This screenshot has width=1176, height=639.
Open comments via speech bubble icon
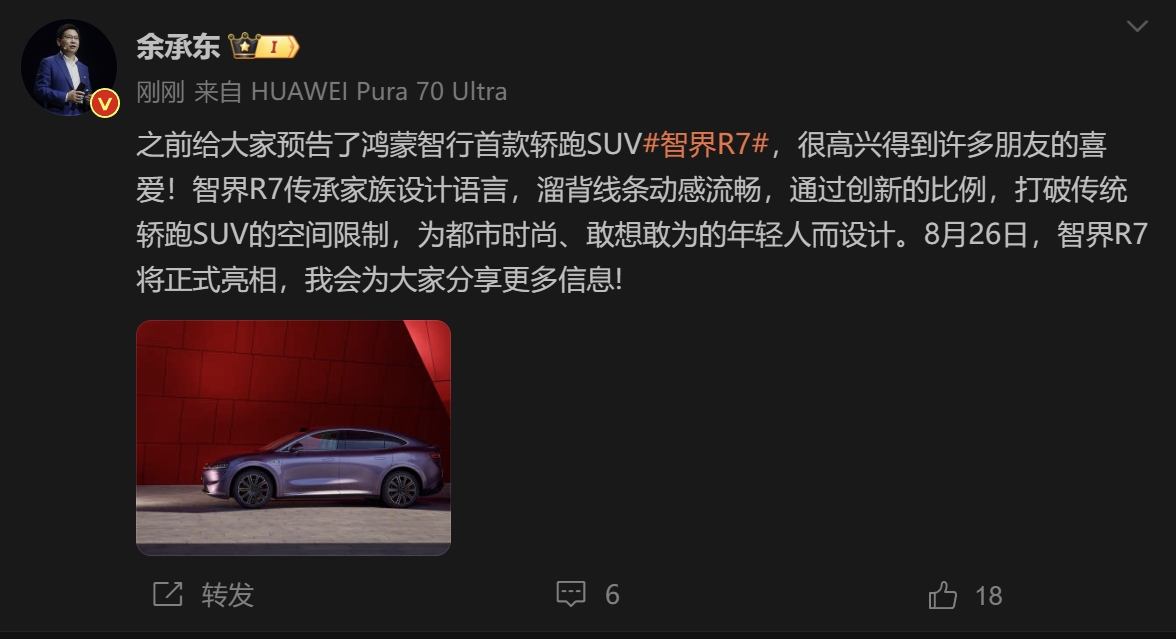(571, 594)
